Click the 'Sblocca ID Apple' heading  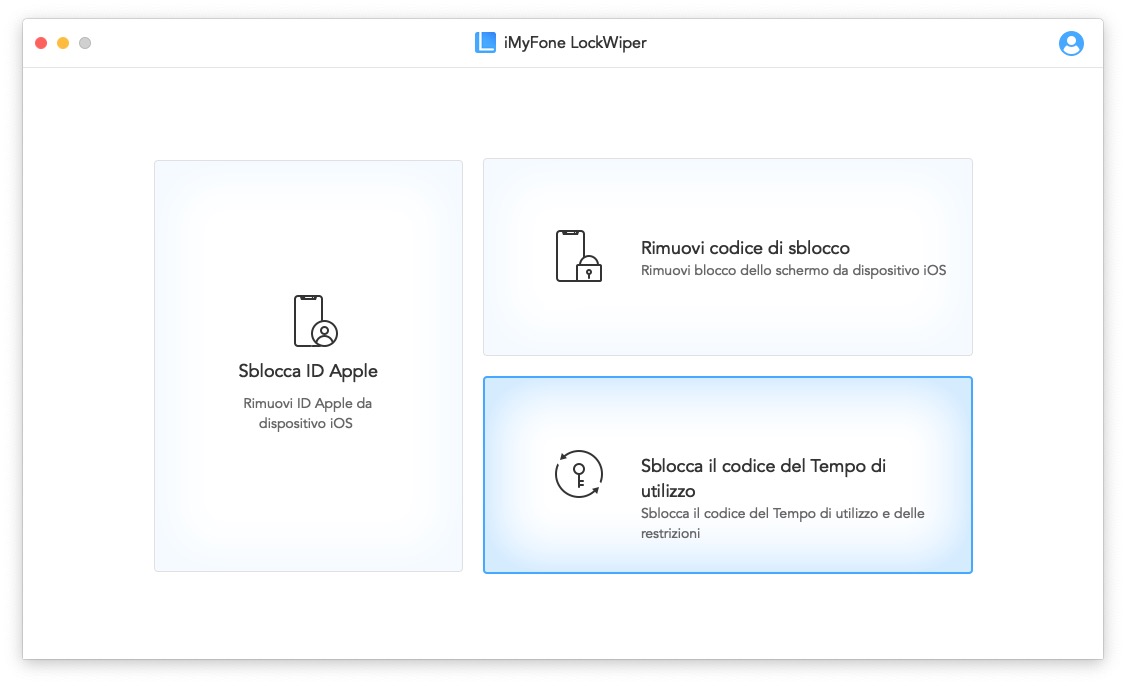tap(308, 371)
